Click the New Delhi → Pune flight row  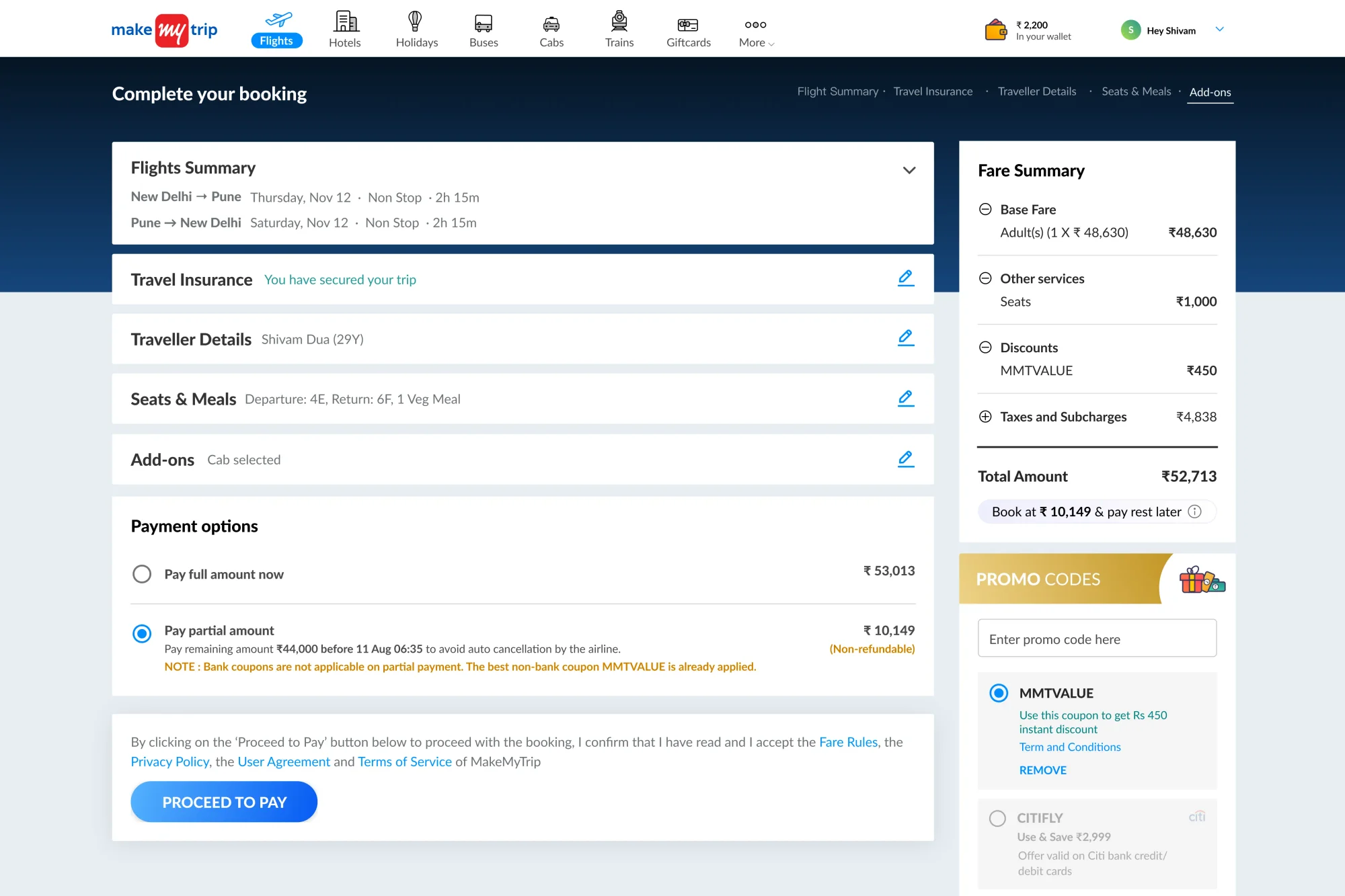click(305, 197)
